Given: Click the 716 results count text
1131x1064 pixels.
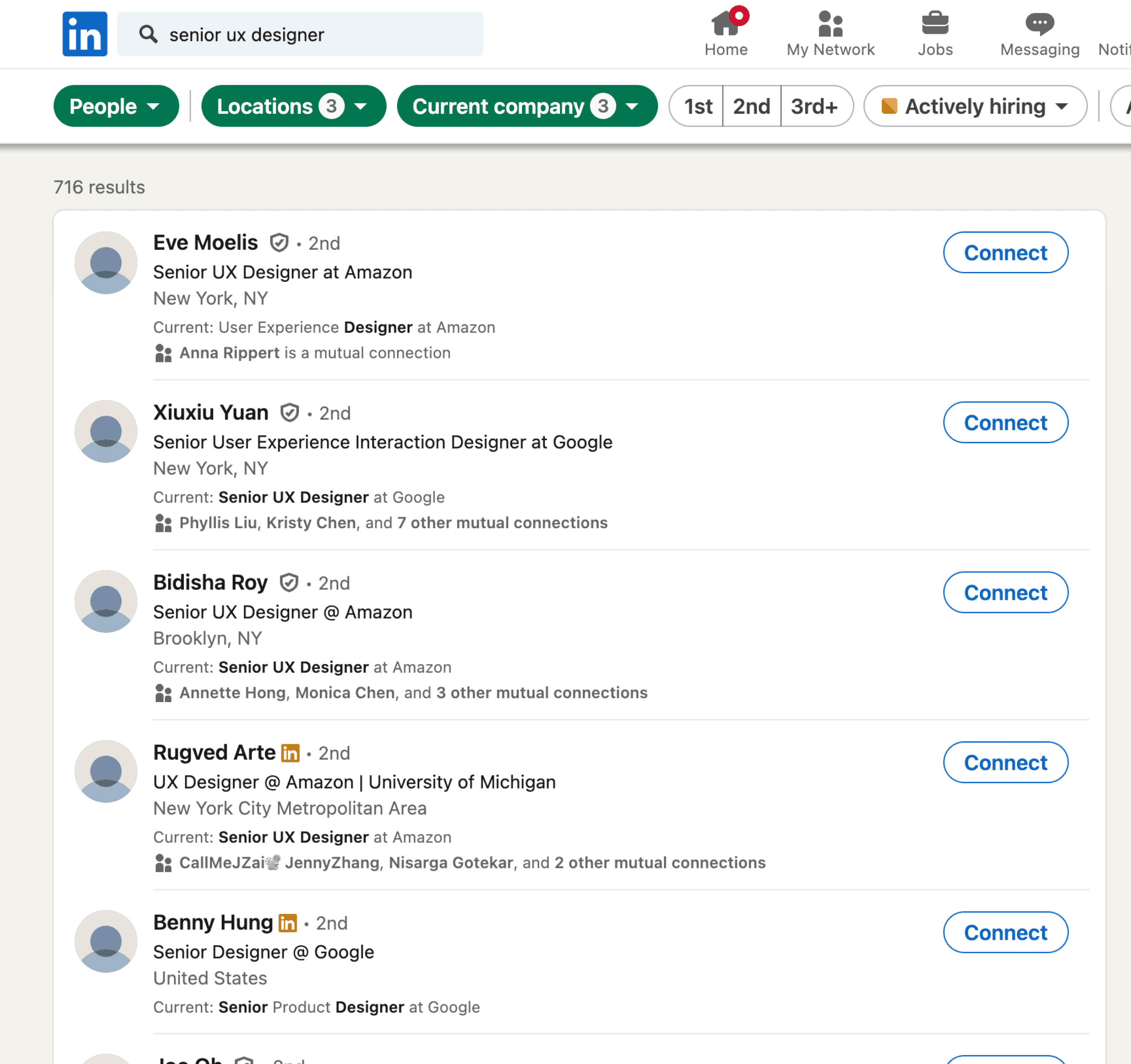Looking at the screenshot, I should pos(99,187).
